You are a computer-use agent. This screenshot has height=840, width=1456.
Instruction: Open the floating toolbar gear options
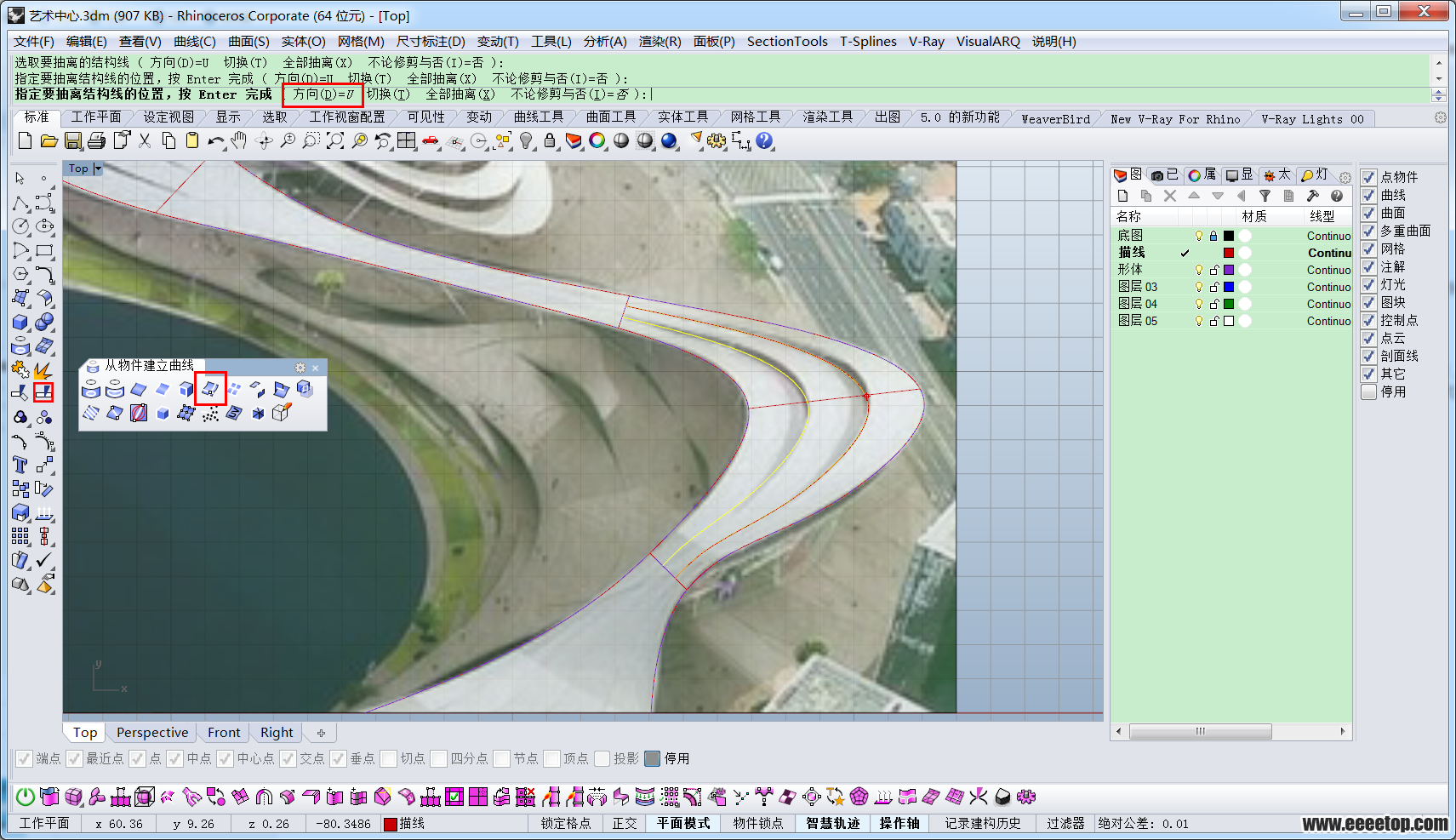pyautogui.click(x=300, y=367)
